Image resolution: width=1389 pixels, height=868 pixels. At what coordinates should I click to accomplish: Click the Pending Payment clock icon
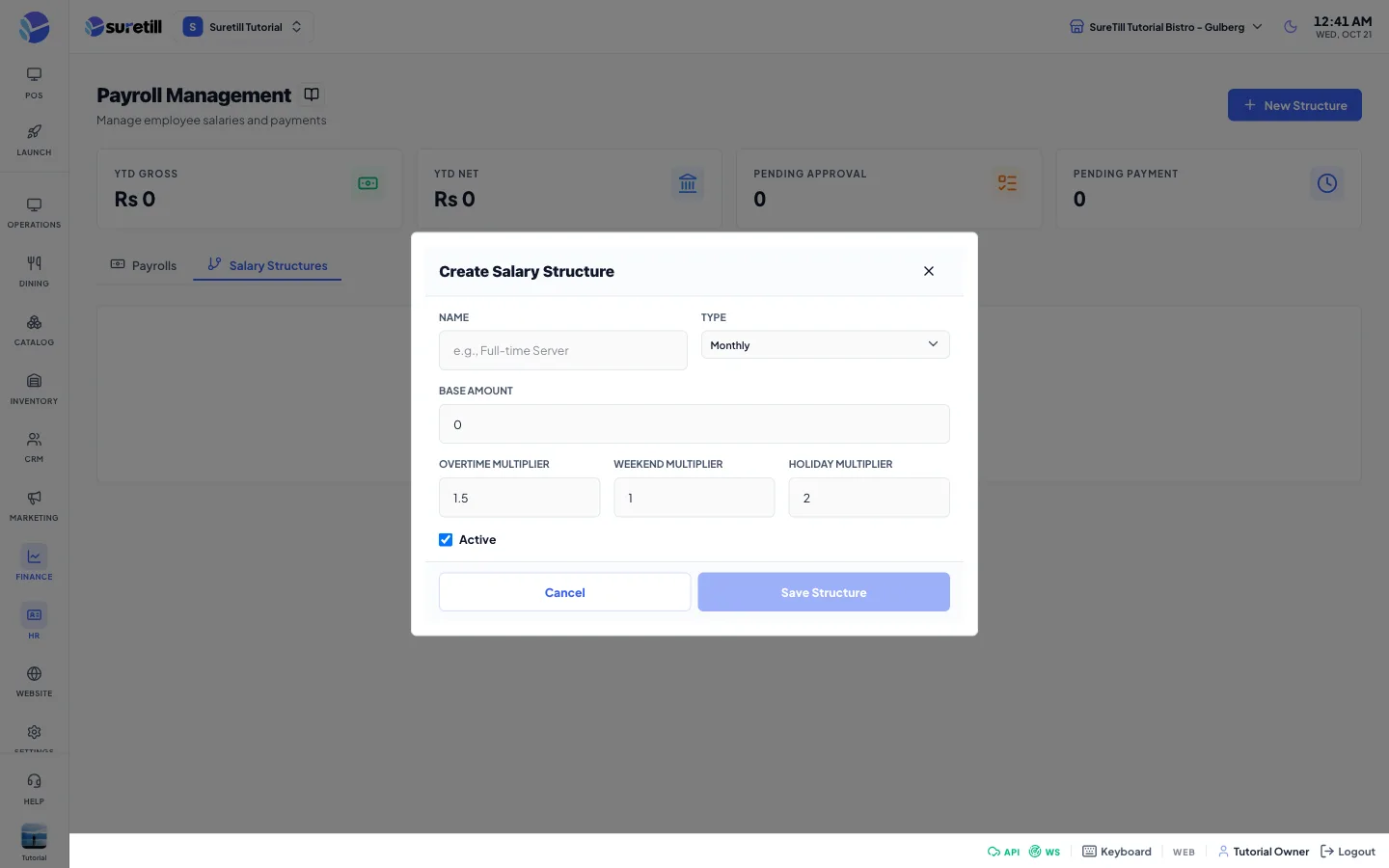[x=1327, y=183]
